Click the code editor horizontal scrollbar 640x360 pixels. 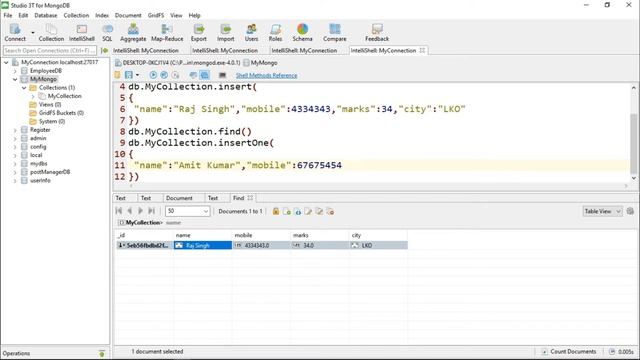[x=378, y=186]
